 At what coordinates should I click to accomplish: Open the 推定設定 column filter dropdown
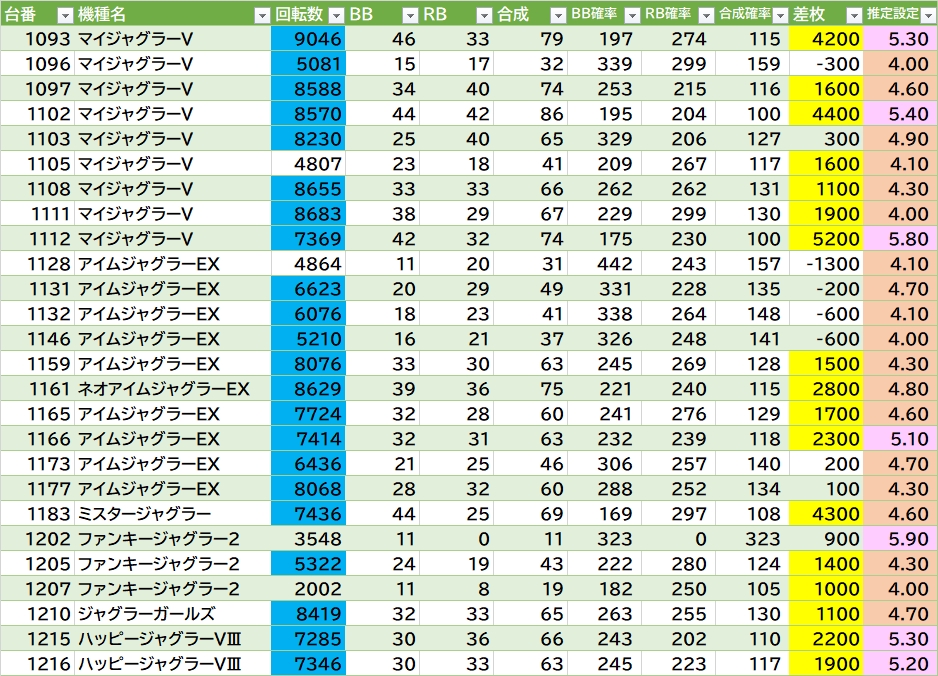coord(928,16)
